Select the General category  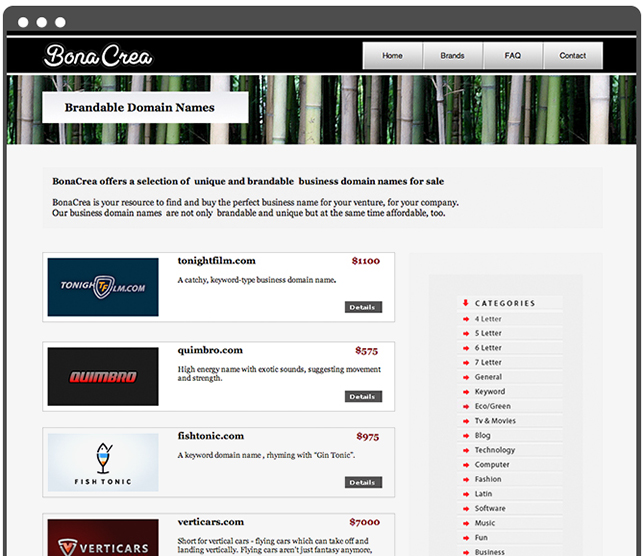(x=488, y=377)
